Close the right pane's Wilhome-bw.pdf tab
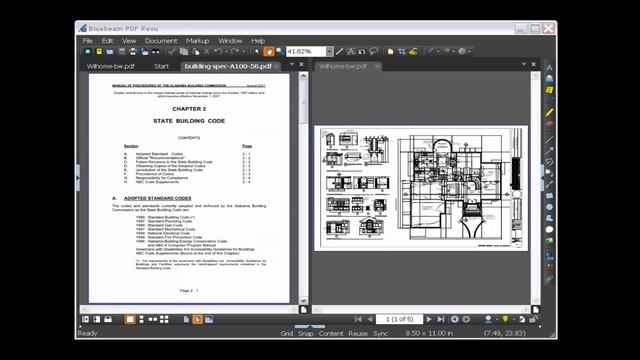 (x=377, y=66)
